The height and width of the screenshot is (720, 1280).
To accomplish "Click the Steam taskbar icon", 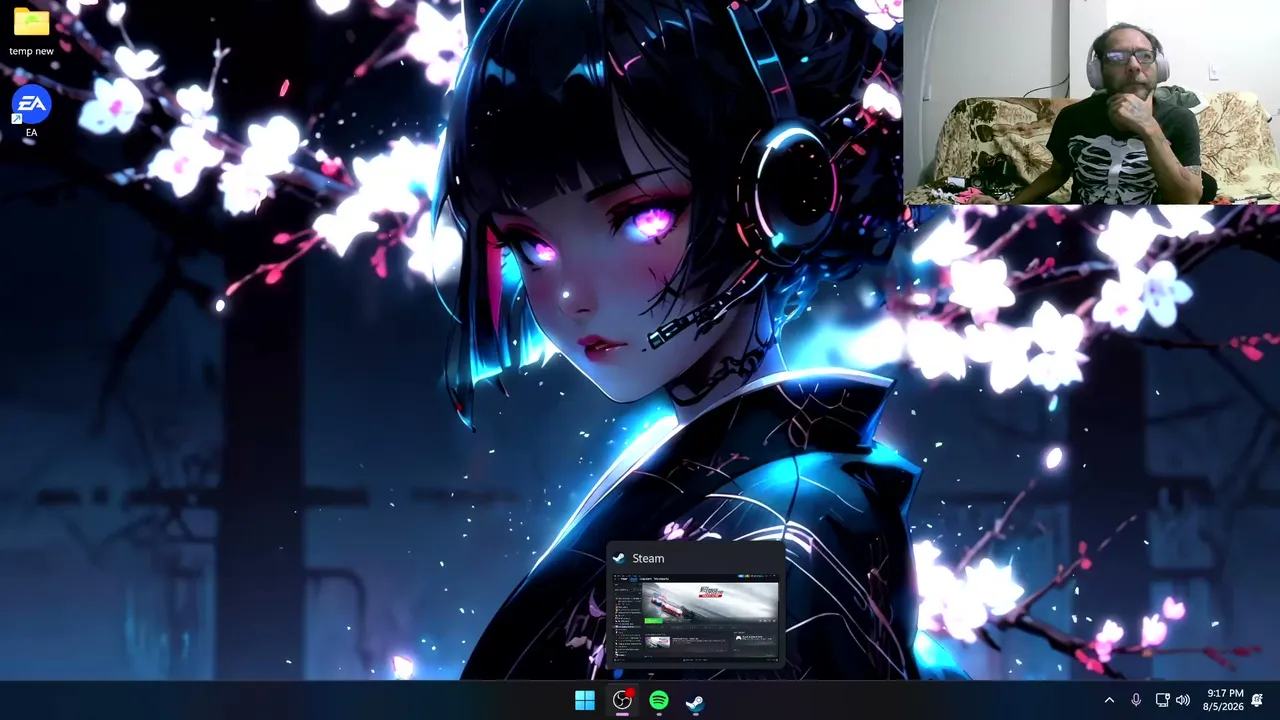I will pos(695,701).
